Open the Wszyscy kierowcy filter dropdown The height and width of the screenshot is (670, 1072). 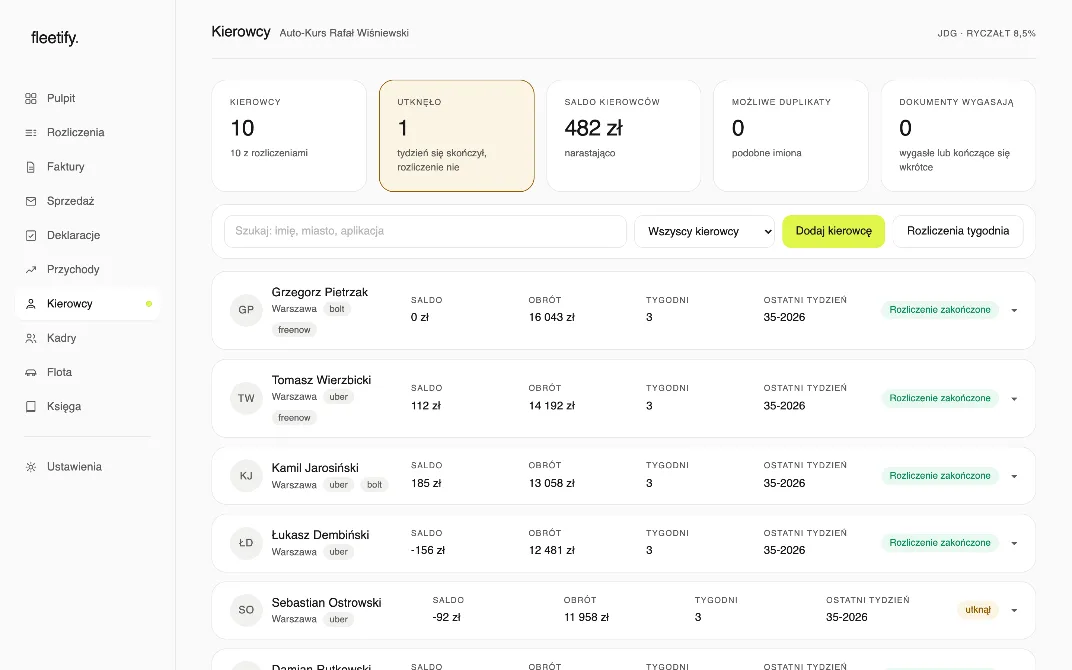pos(704,231)
